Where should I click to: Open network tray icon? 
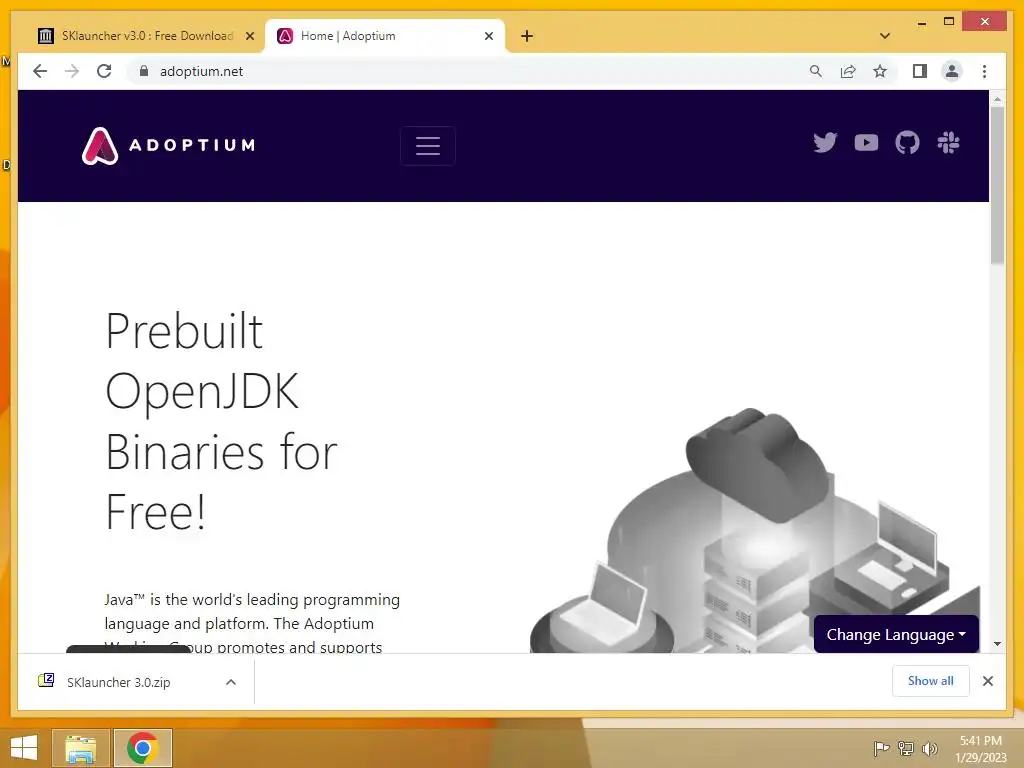[x=906, y=748]
